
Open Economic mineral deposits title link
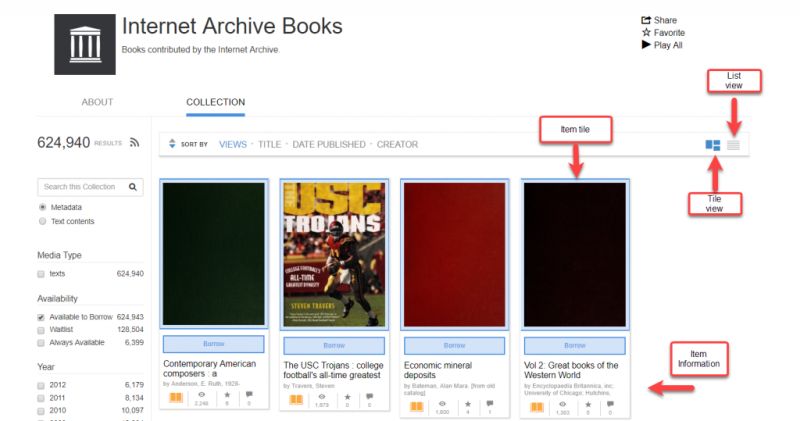coord(438,370)
